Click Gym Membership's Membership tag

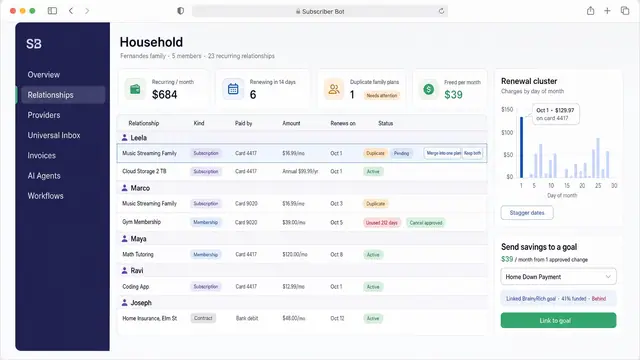coord(206,222)
